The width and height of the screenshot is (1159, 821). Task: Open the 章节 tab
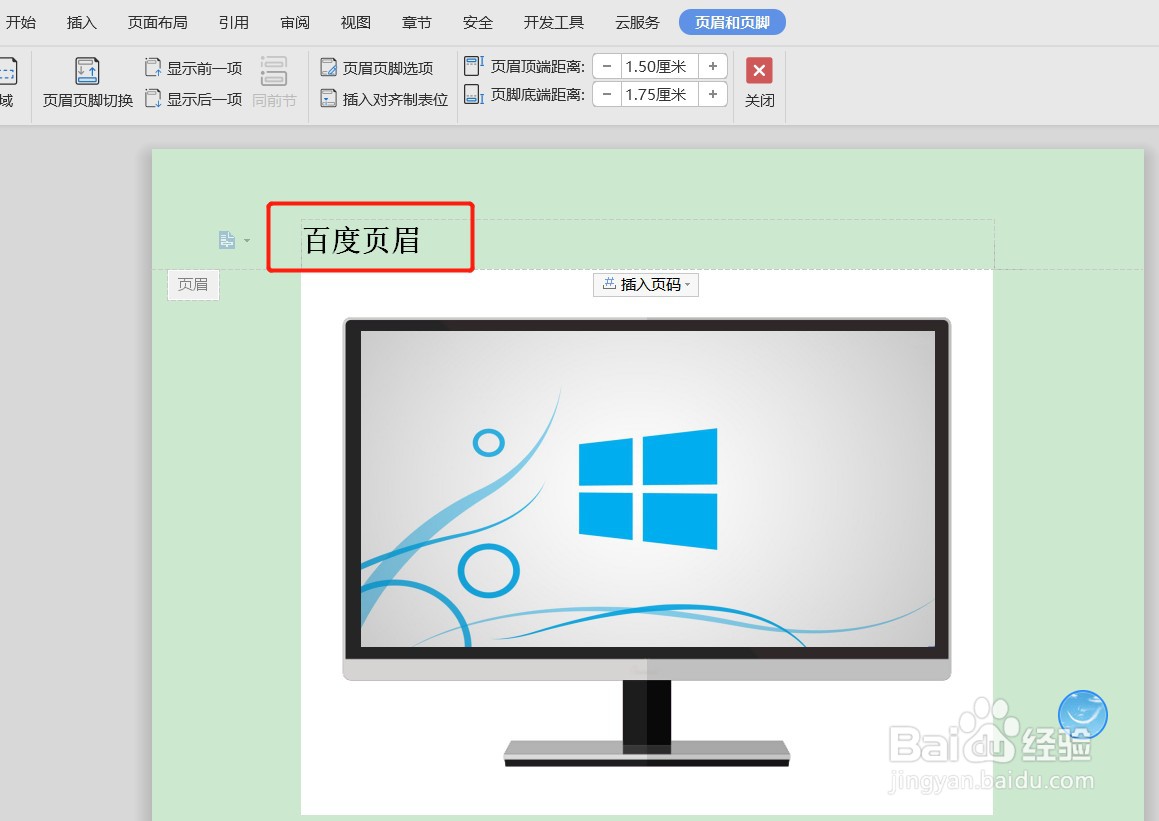[x=416, y=22]
